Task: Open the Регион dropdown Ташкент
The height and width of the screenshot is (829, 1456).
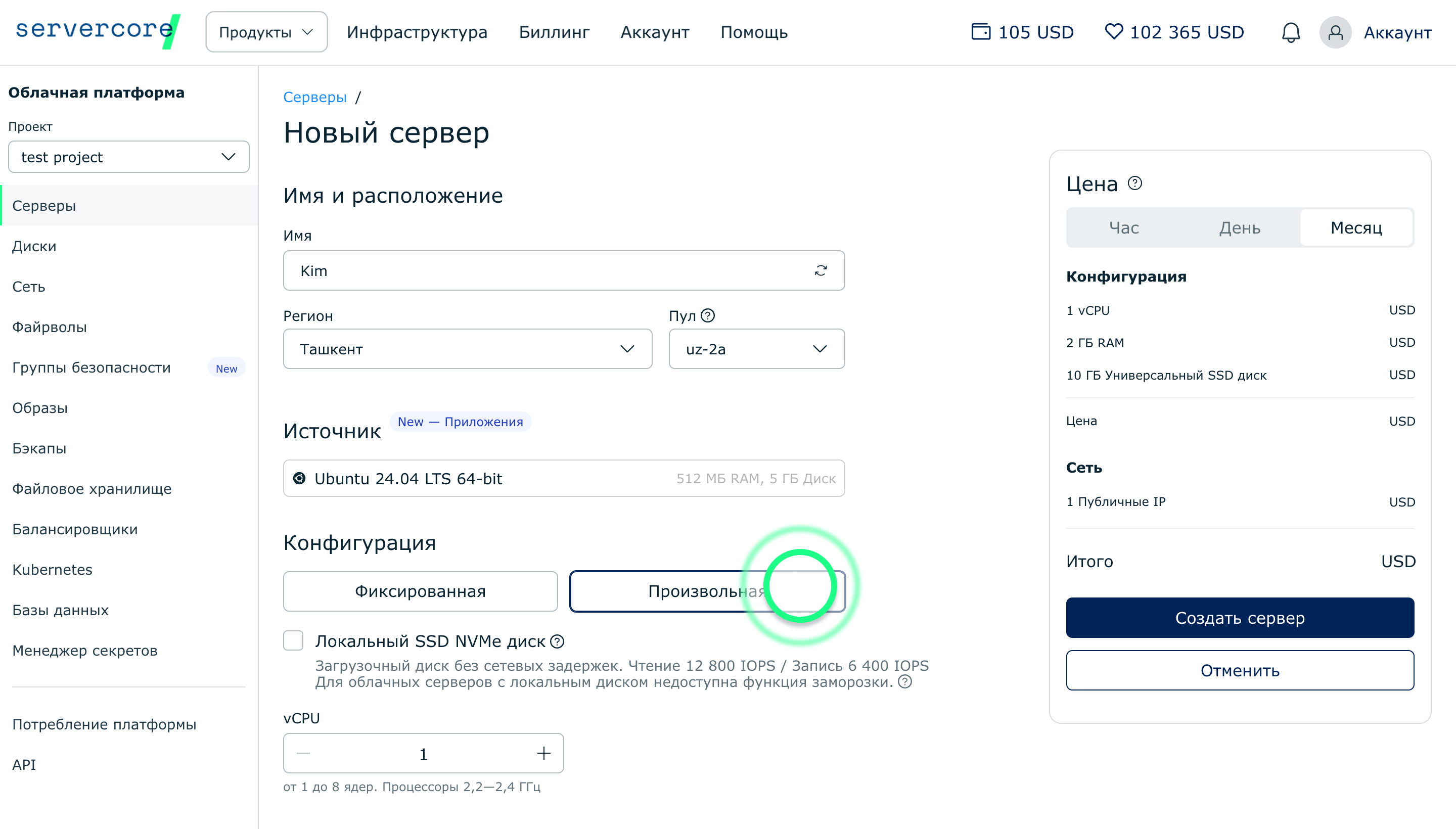Action: click(x=468, y=348)
